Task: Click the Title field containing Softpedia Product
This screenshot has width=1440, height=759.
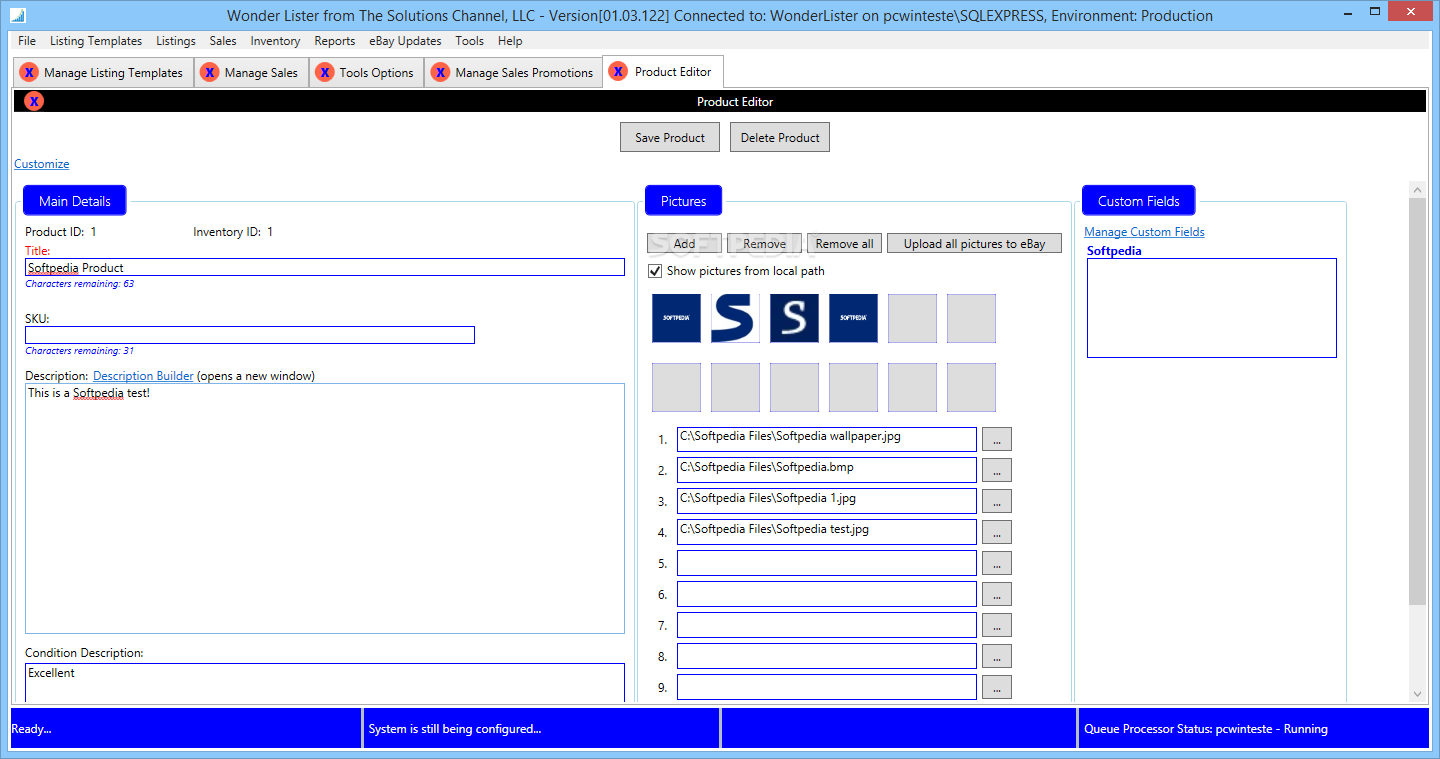Action: pyautogui.click(x=325, y=267)
